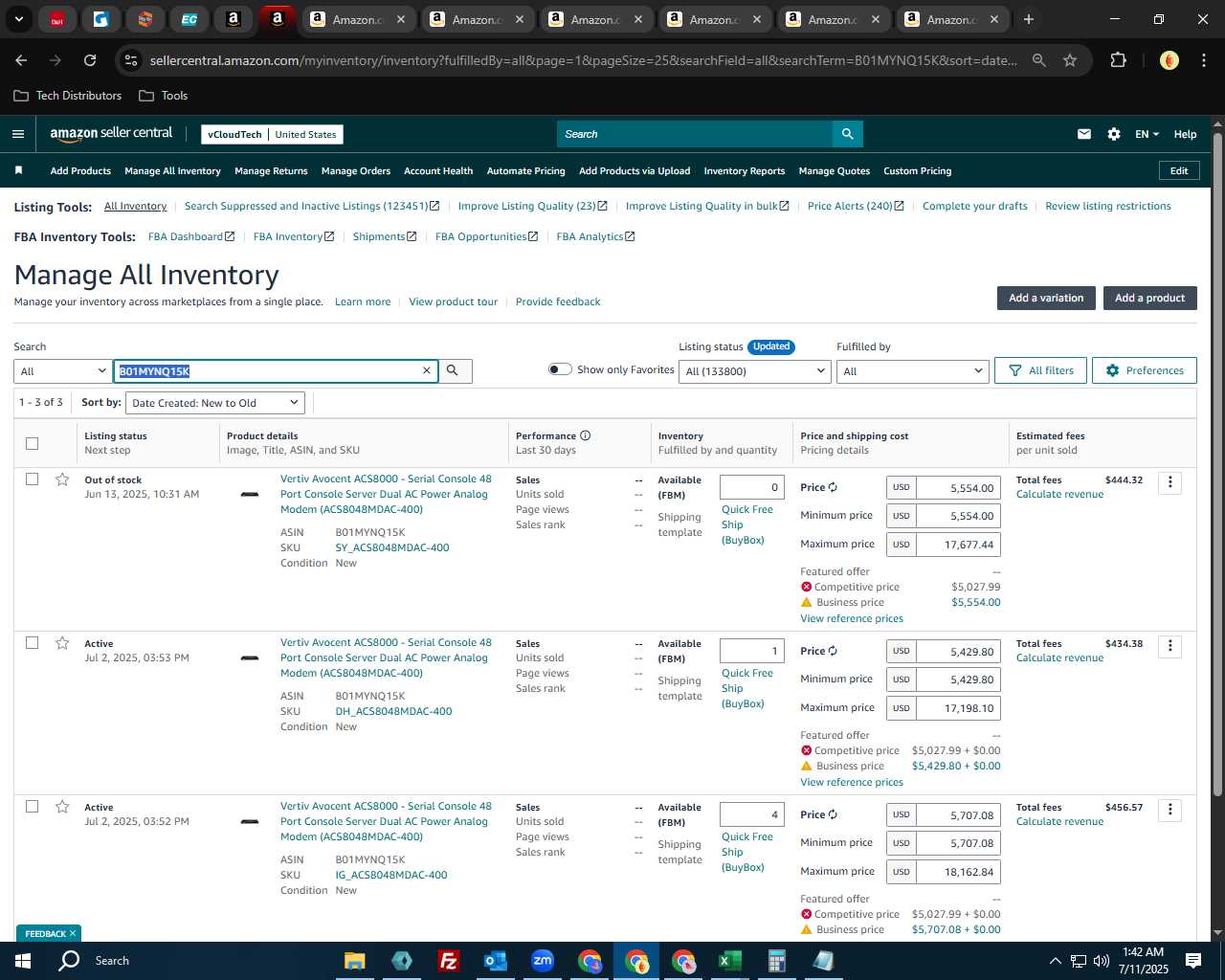Open the three-dot menu for SY_ACS8048MDAC-400 row
The image size is (1225, 980).
coord(1170,482)
